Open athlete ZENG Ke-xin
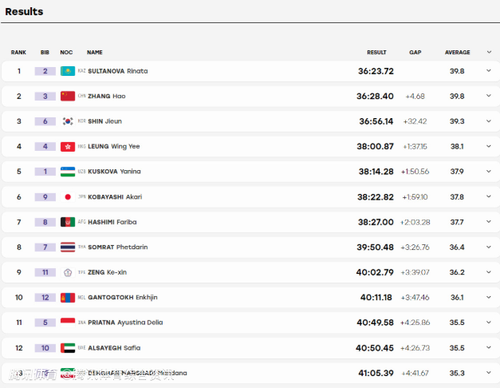The height and width of the screenshot is (388, 500). tap(107, 272)
